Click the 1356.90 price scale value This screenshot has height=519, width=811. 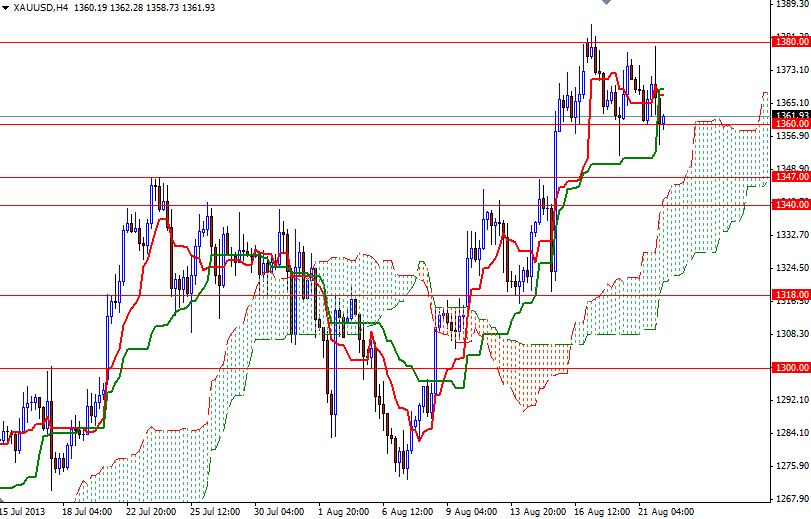tap(793, 136)
